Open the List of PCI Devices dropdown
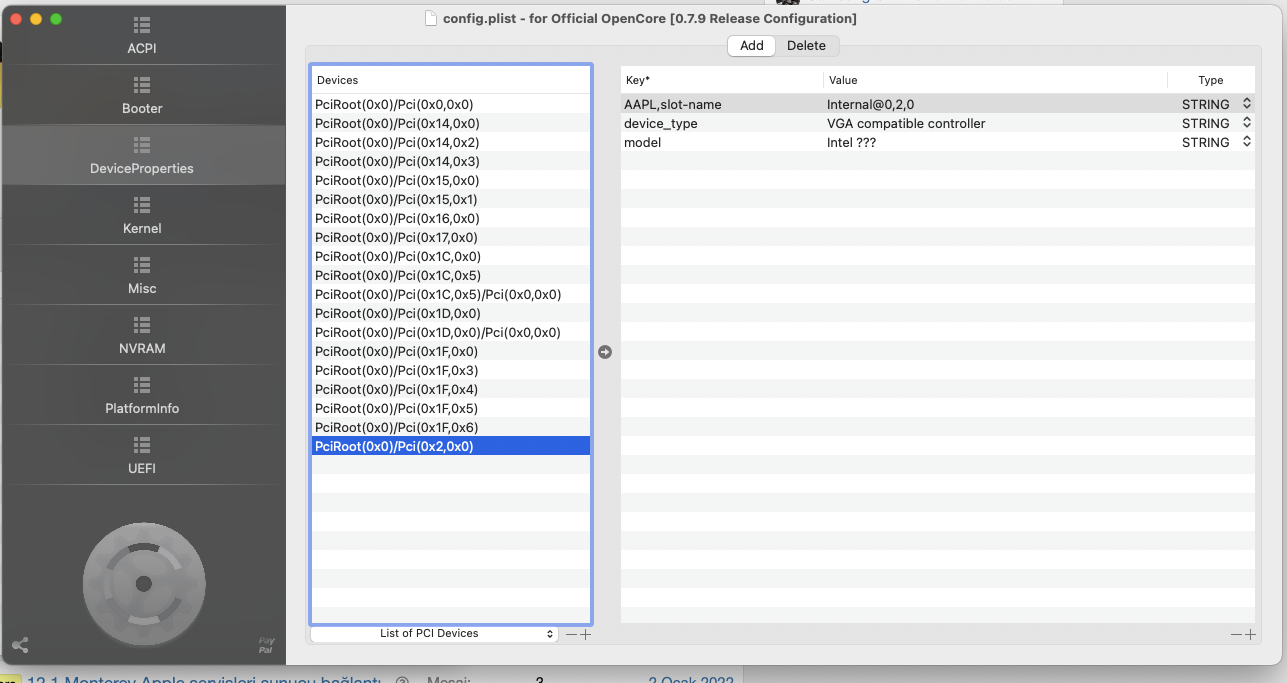 point(433,634)
